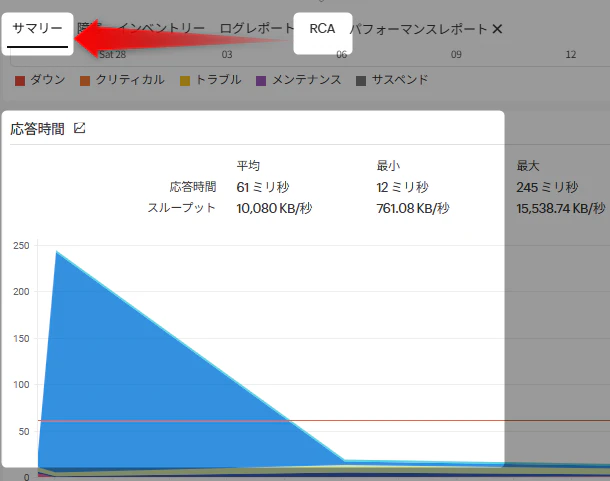Switch to the インベントリー tab
The height and width of the screenshot is (481, 610).
coord(161,28)
